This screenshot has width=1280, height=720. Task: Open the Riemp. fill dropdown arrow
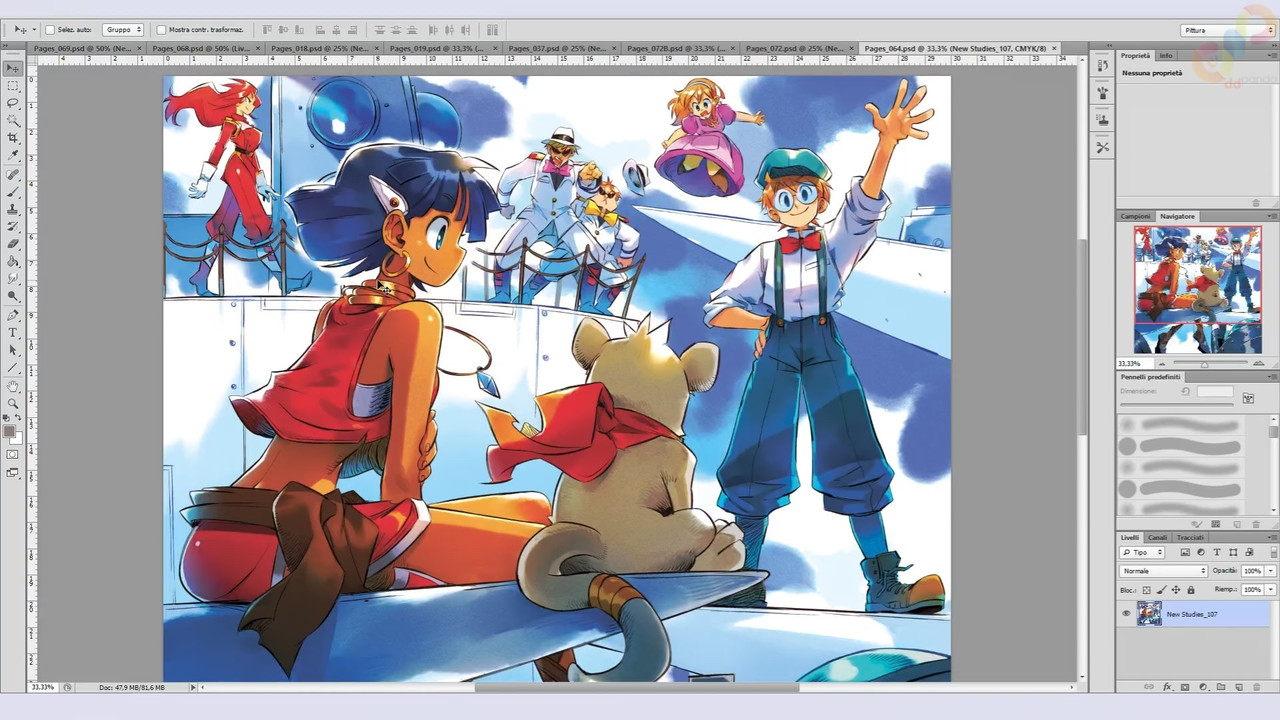(1270, 590)
